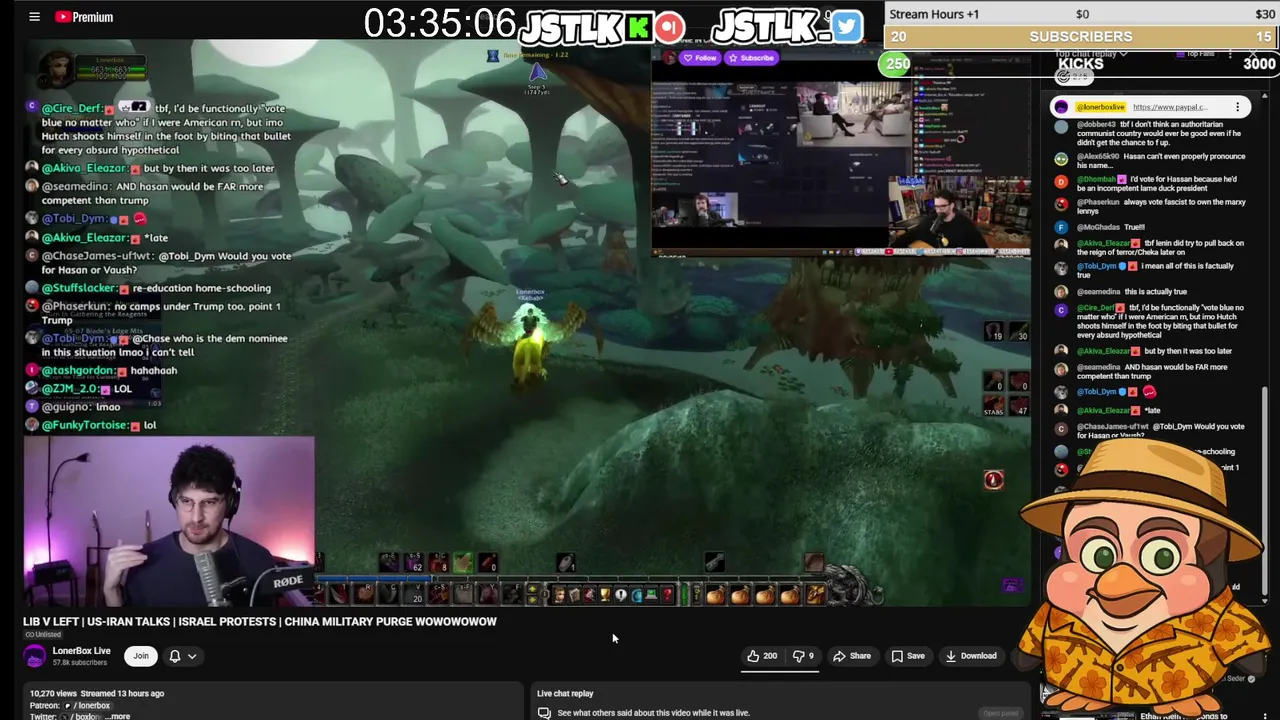Click the purple icon at game's lower right
Screen dimensions: 1280x720
(1011, 586)
